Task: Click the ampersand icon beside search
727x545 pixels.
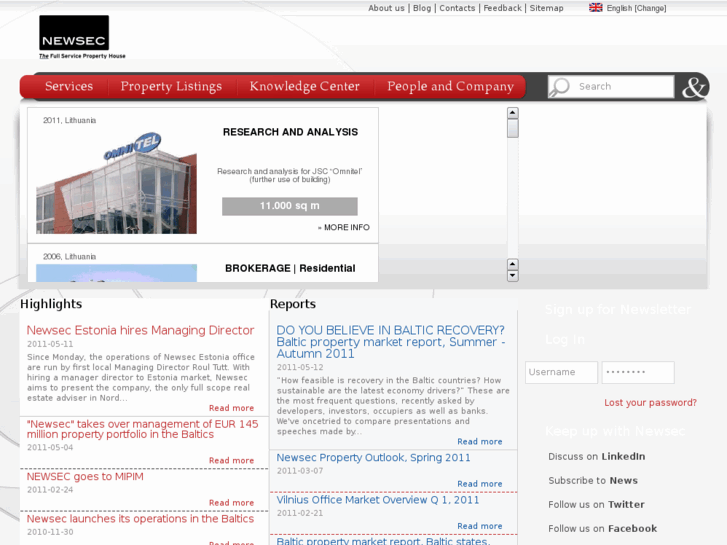Action: [693, 87]
